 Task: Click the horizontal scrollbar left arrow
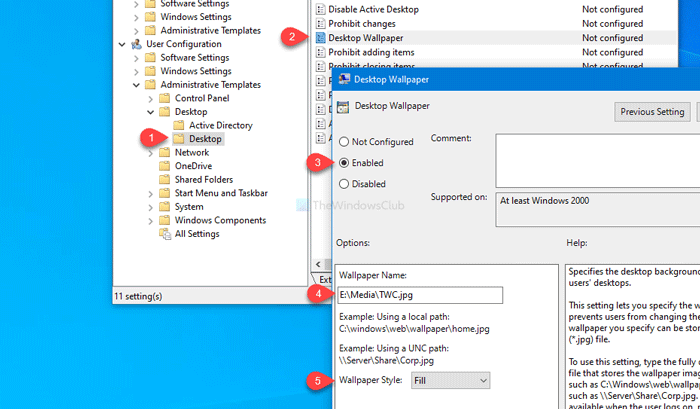[318, 264]
